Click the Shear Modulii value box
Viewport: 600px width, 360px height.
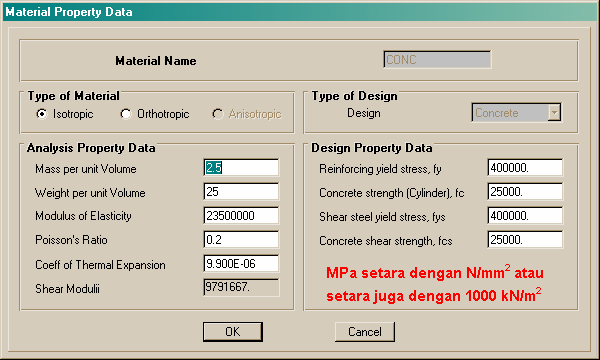[x=241, y=287]
